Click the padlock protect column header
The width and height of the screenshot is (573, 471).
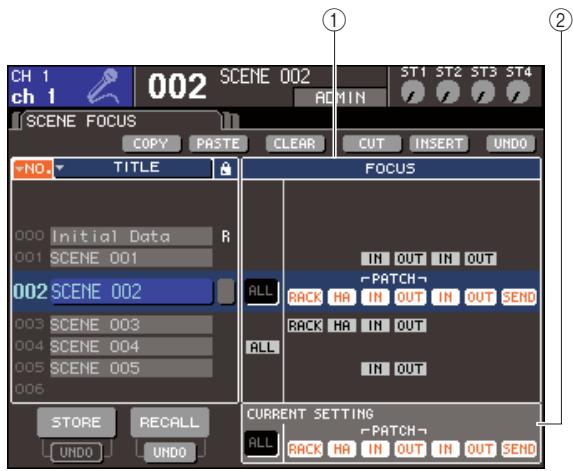226,168
